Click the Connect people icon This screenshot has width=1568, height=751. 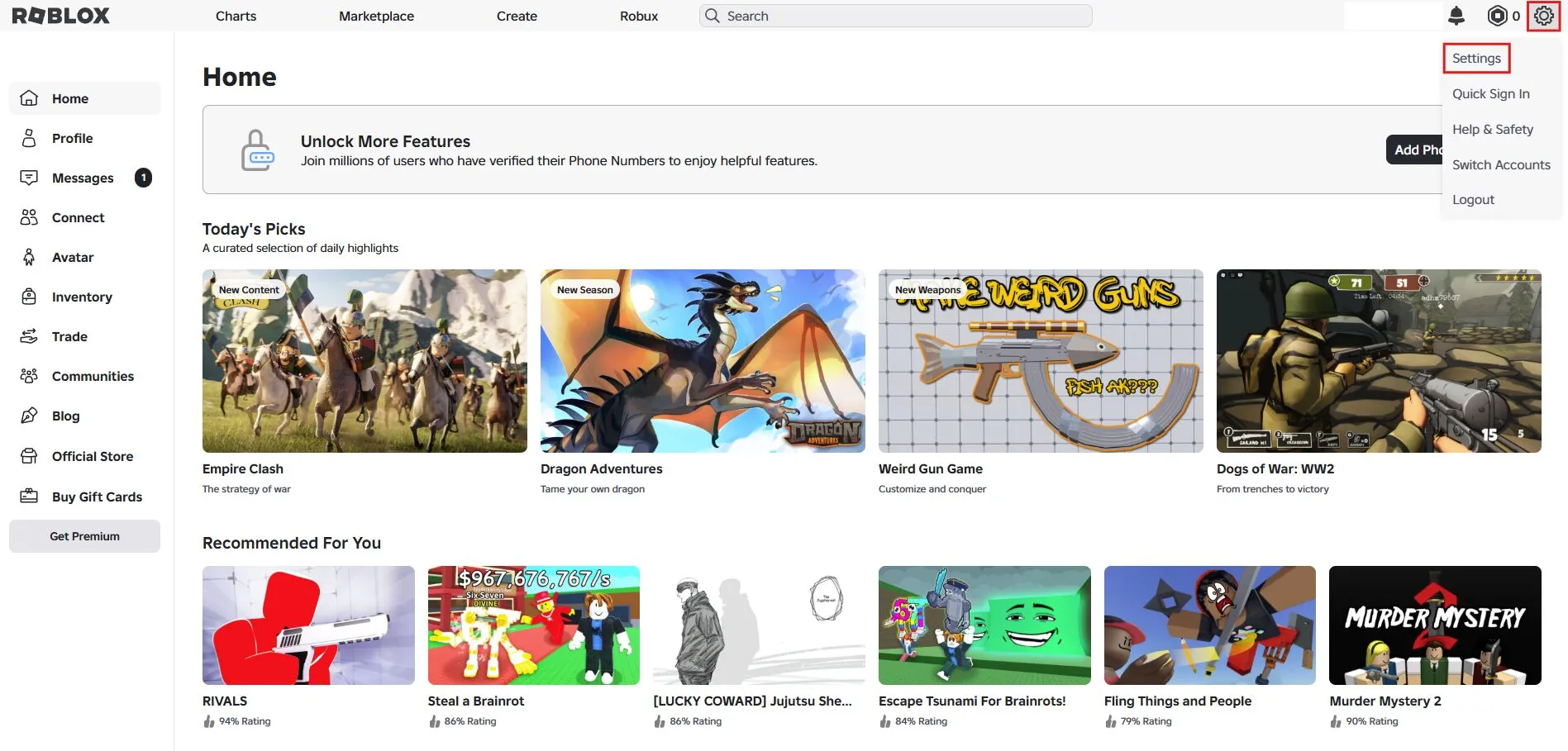29,217
